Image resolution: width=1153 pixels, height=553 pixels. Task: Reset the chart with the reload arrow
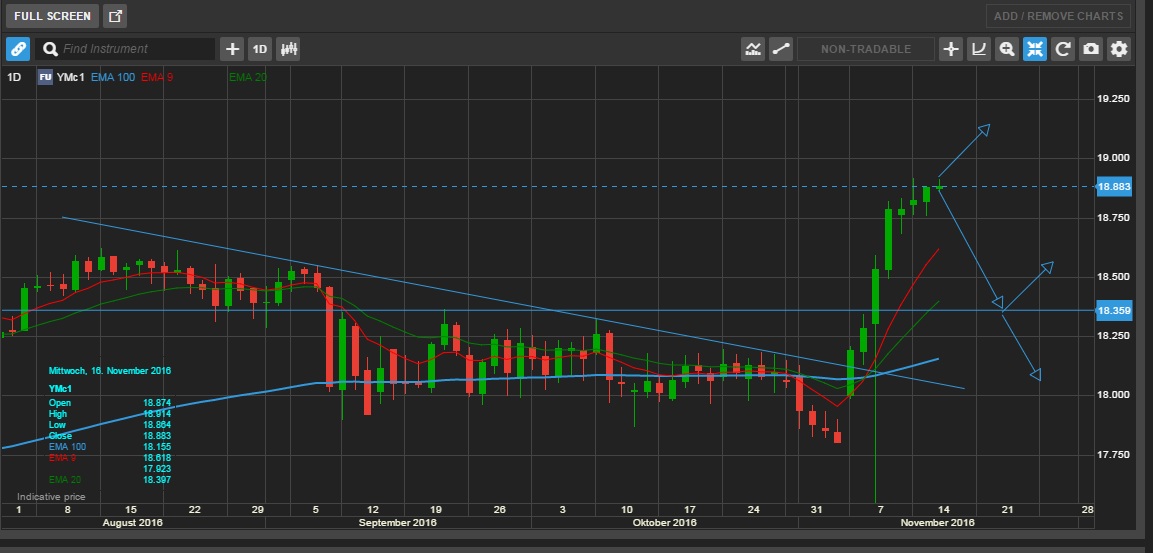coord(1063,49)
